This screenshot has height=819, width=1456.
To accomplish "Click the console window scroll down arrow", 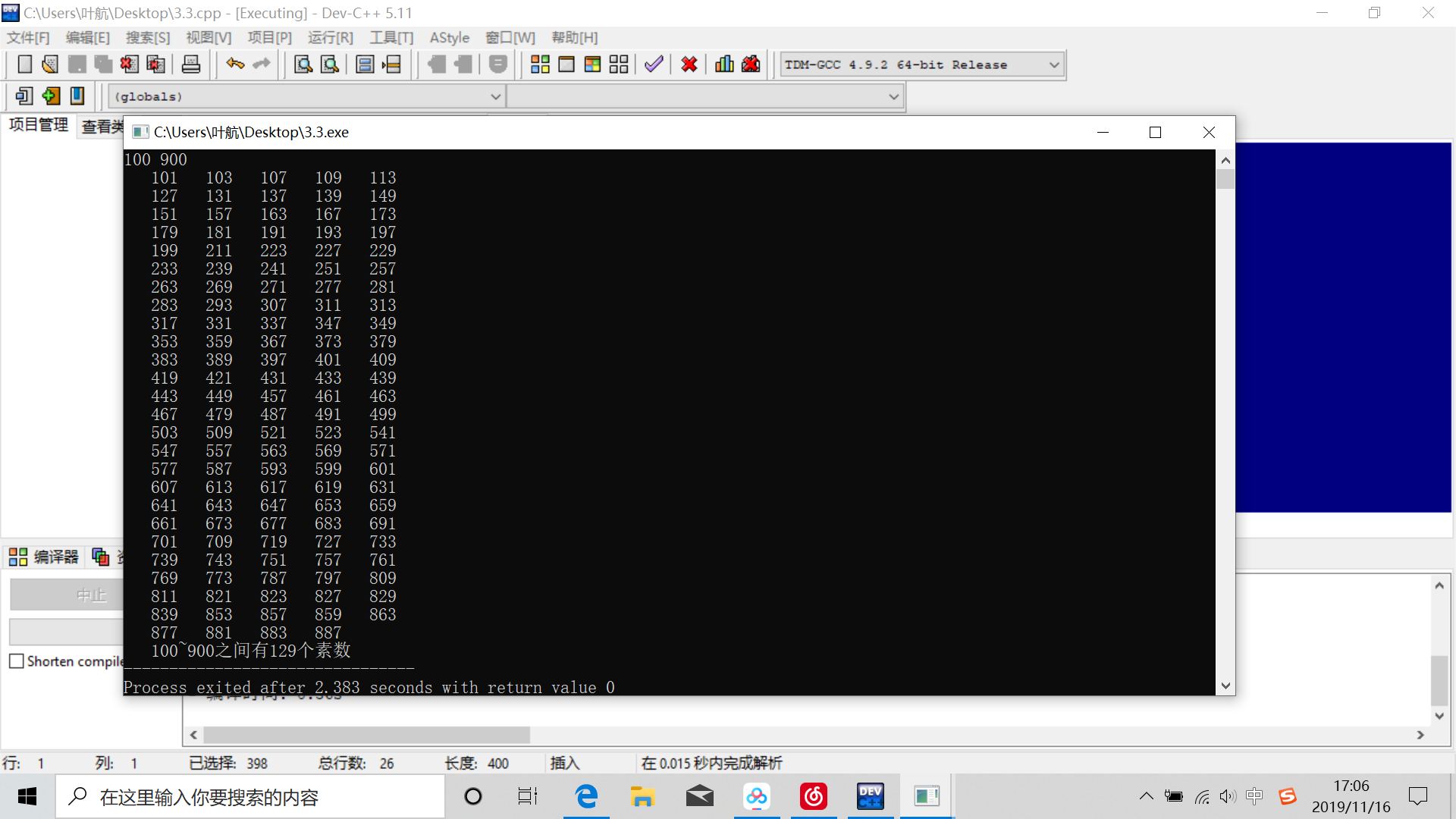I will 1225,686.
